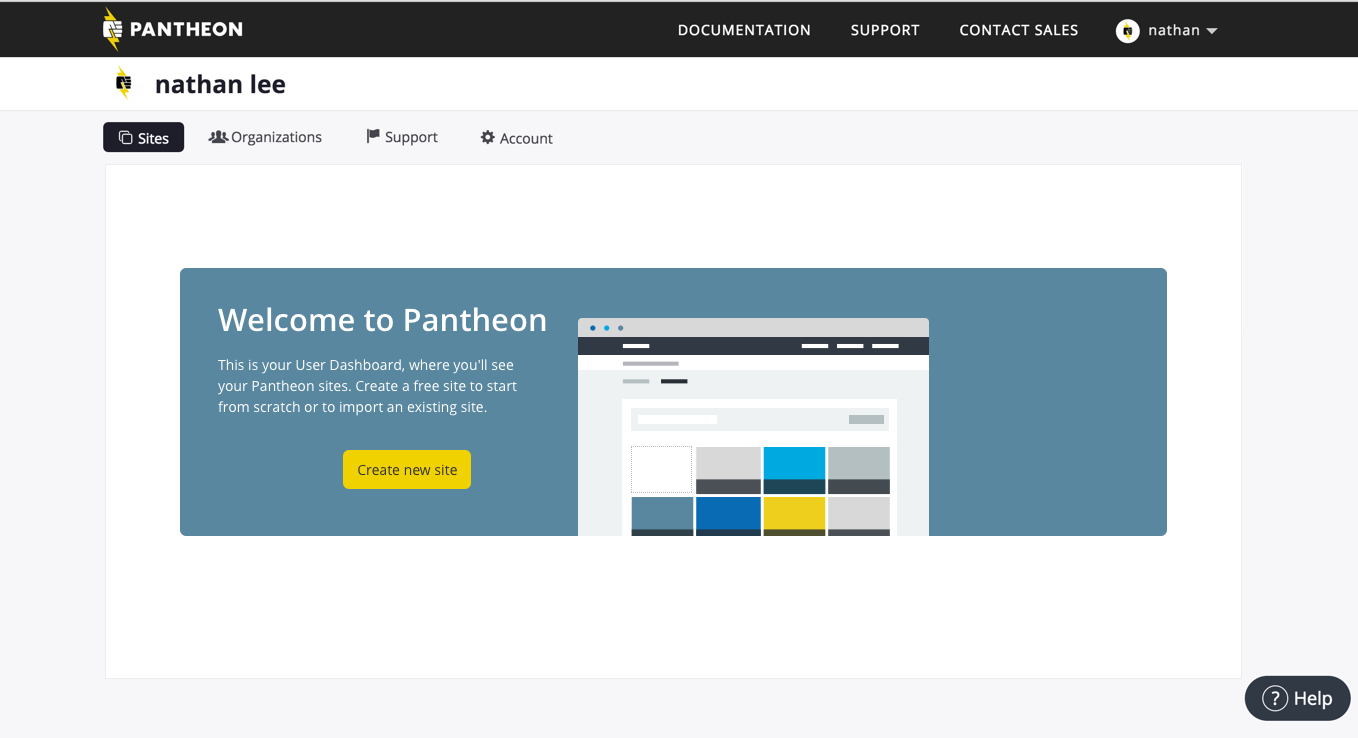Click the Pantheon logo in header
1358x738 pixels.
pyautogui.click(x=172, y=29)
